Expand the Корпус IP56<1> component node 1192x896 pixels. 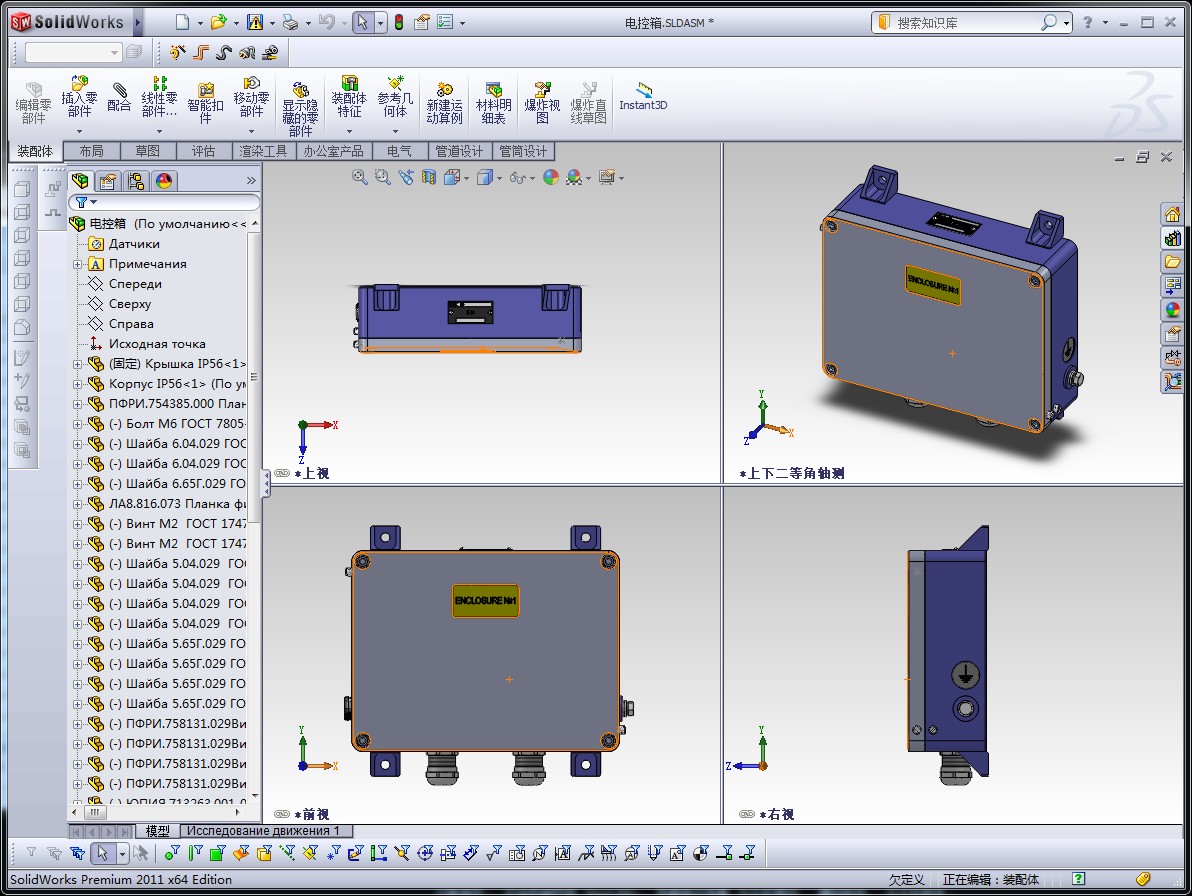78,384
